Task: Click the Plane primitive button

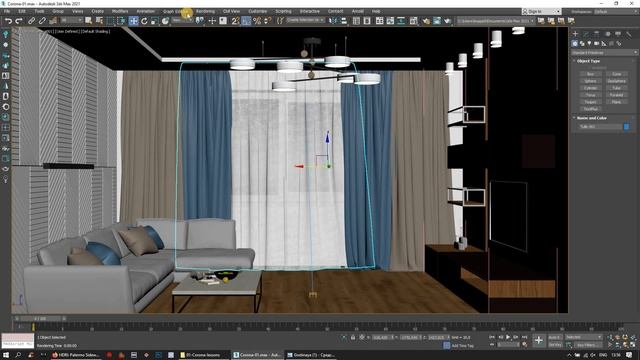Action: (x=616, y=102)
